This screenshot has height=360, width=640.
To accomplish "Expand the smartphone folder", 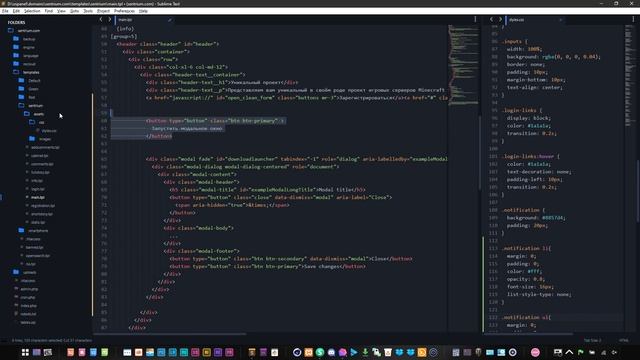I will 33,231.
